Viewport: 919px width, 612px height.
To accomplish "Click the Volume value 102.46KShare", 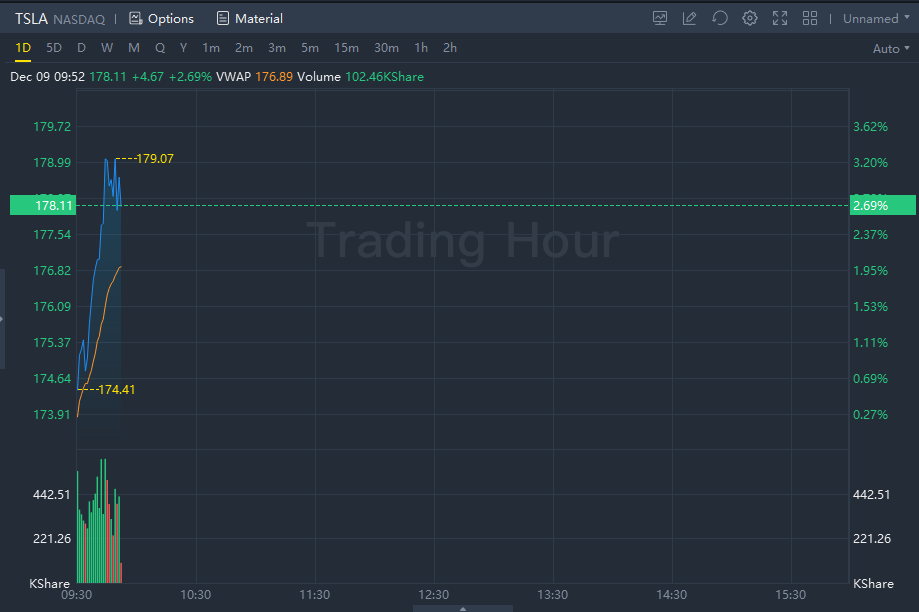I will click(x=384, y=77).
